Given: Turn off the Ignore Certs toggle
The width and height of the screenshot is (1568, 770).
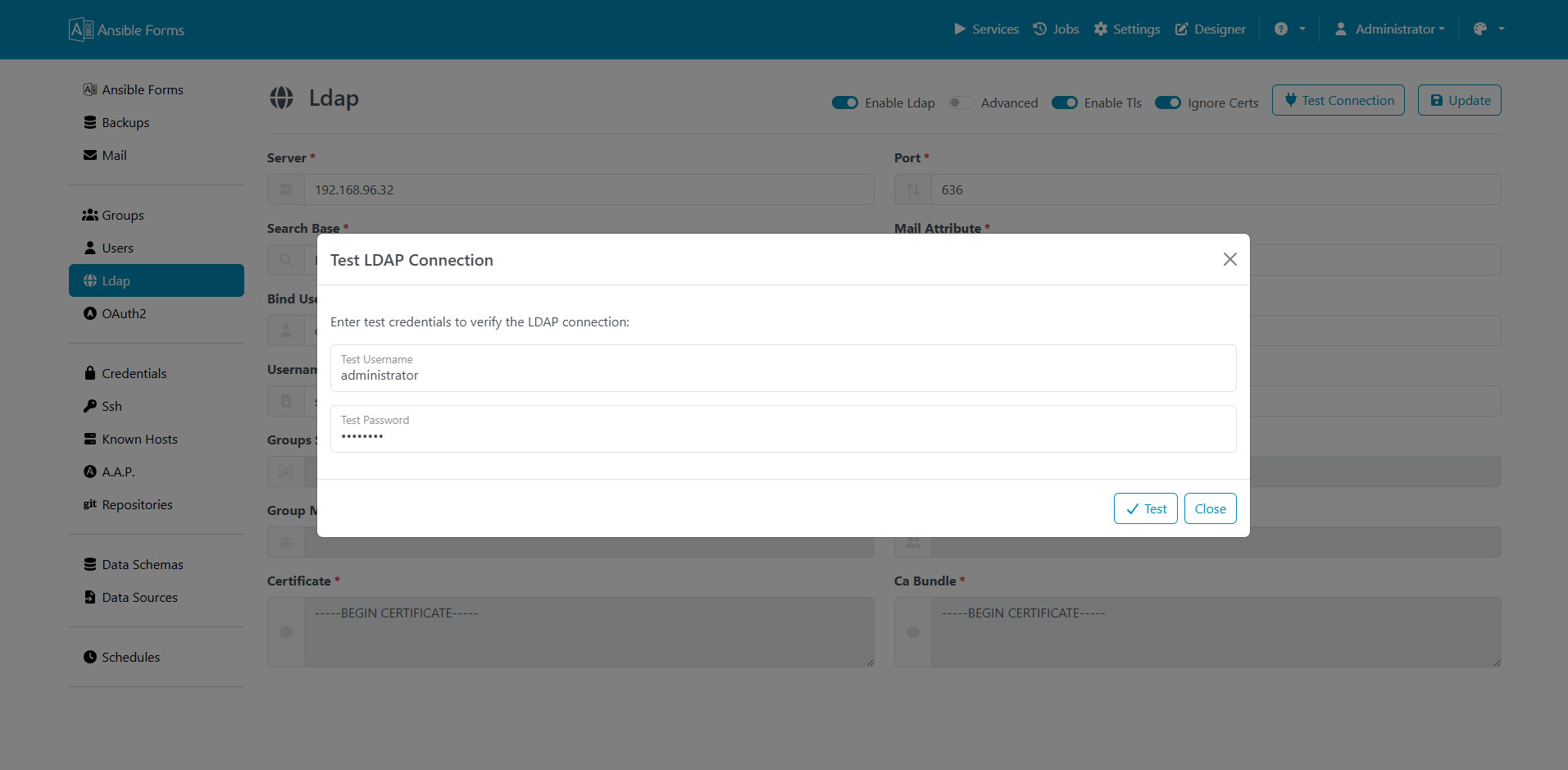Looking at the screenshot, I should pos(1168,103).
